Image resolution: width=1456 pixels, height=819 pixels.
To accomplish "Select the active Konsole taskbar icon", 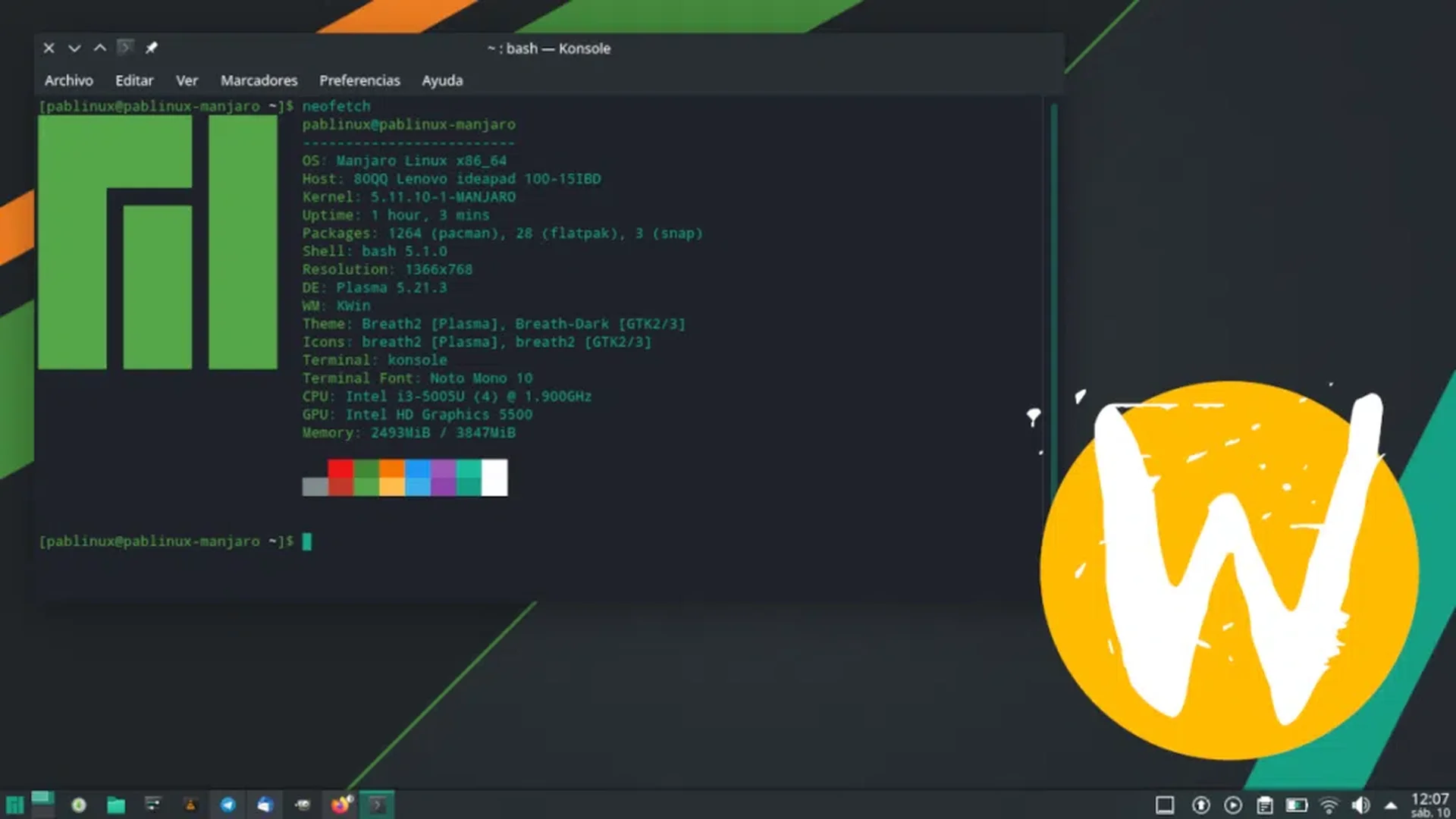I will pos(378,805).
